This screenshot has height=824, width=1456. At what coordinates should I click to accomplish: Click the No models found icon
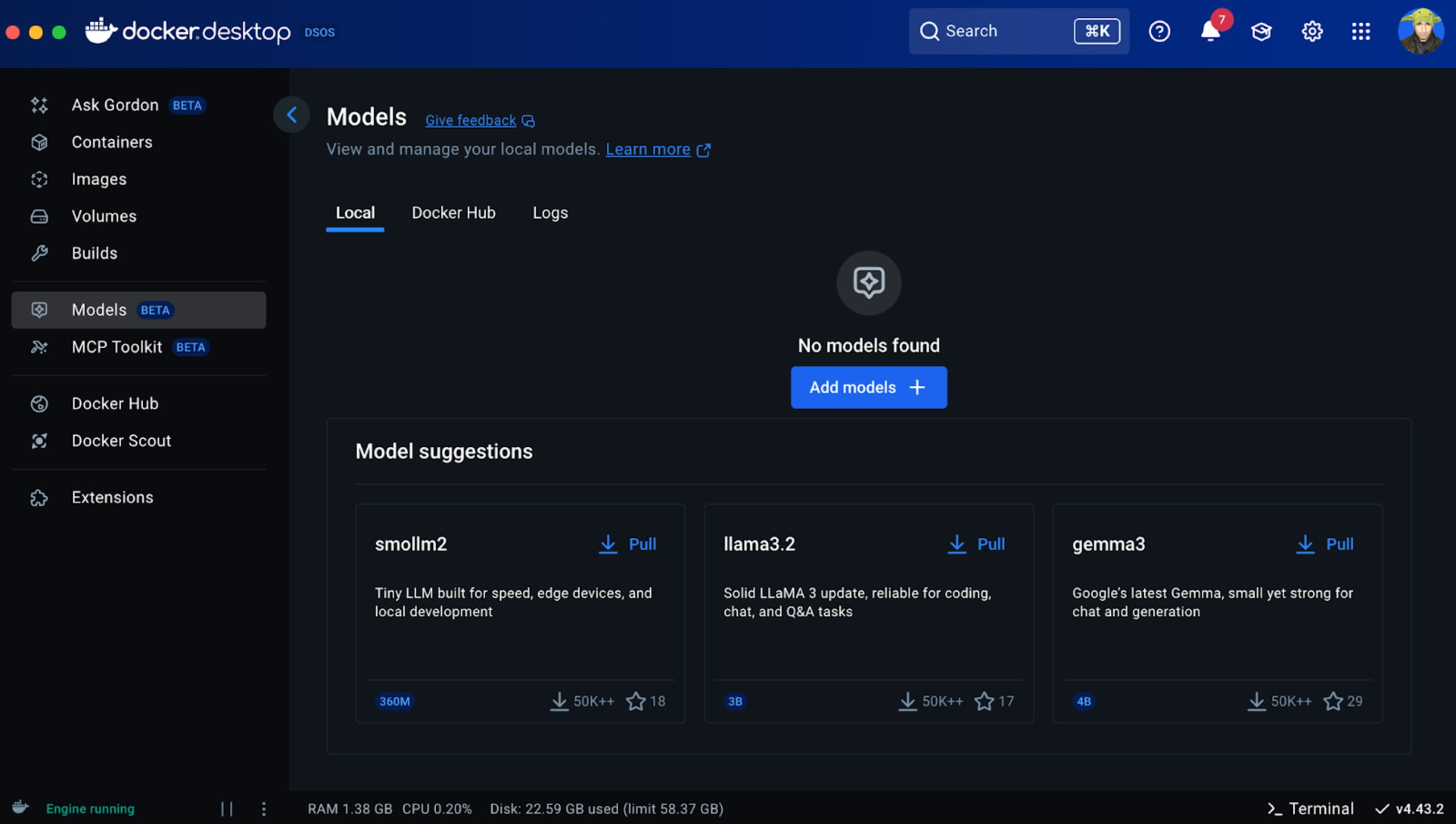click(x=868, y=283)
